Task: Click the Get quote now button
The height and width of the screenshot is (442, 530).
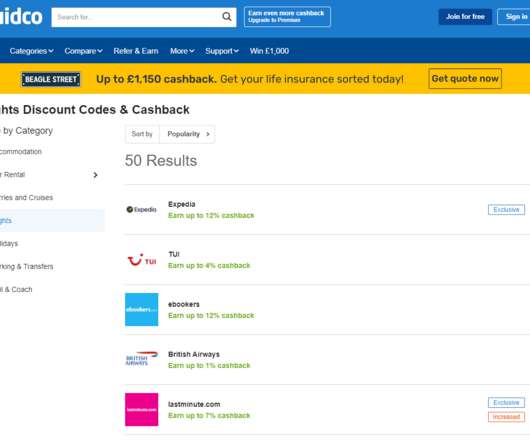Action: 465,79
